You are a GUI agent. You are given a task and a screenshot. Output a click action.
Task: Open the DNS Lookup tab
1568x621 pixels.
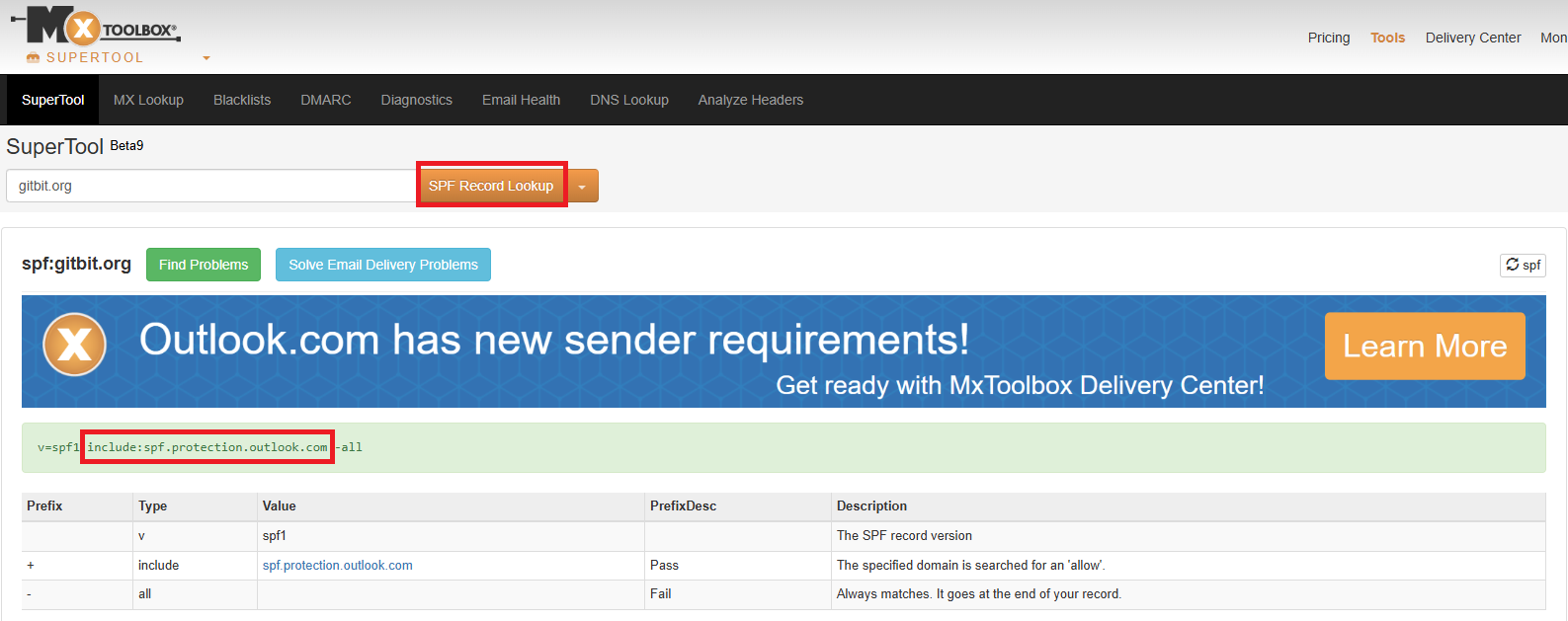(629, 100)
